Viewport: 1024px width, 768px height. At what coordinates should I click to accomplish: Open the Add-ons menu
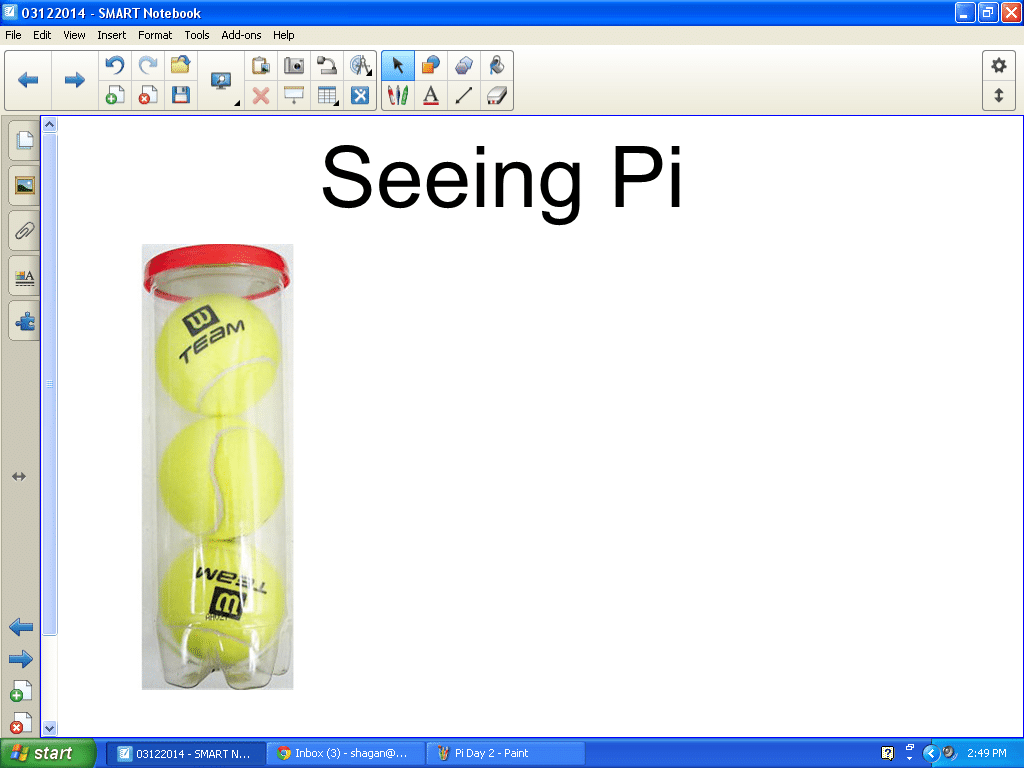[241, 35]
